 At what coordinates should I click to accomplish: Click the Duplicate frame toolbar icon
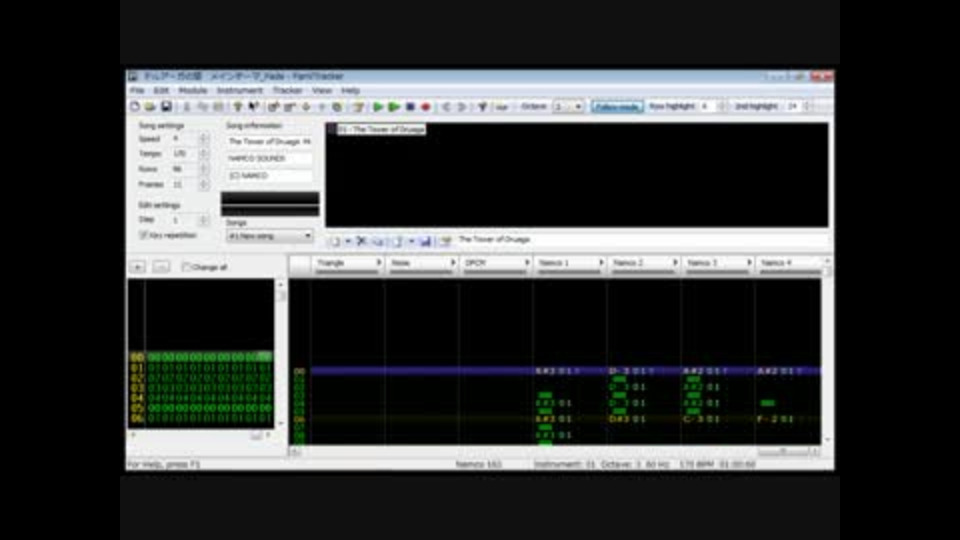(x=337, y=107)
